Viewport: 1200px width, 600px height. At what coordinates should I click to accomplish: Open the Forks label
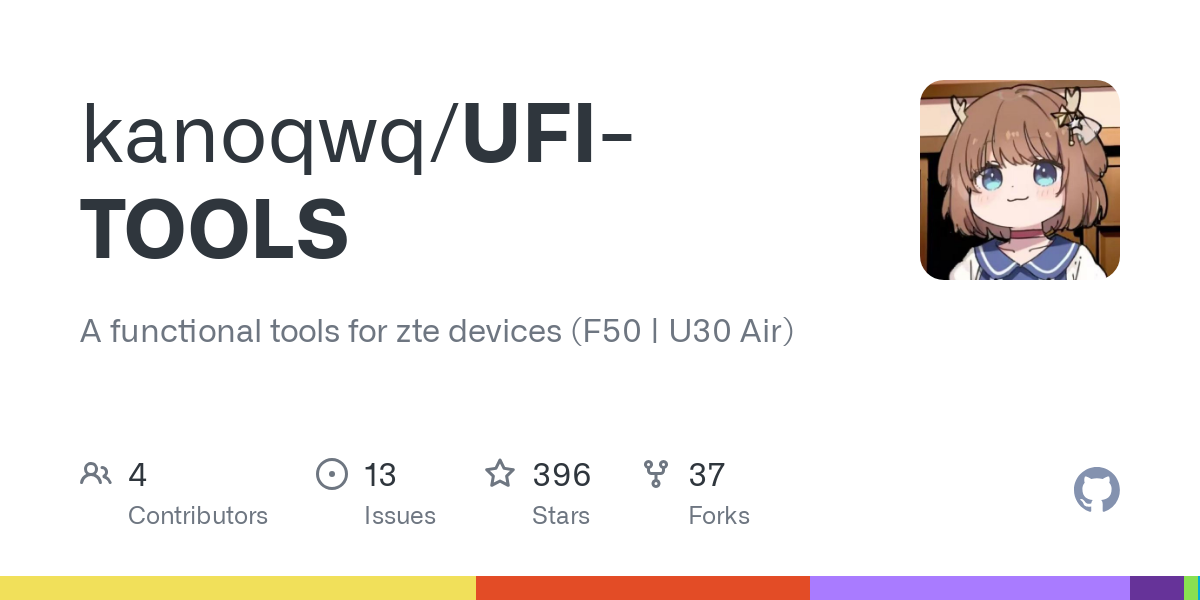(x=719, y=516)
